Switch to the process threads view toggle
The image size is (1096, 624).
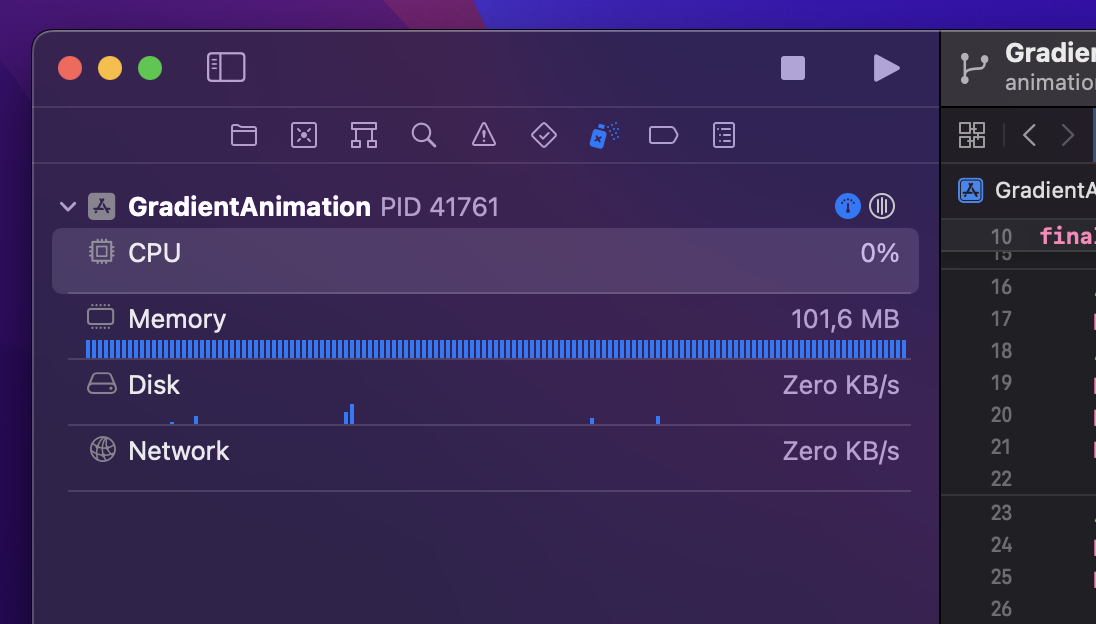[x=881, y=206]
